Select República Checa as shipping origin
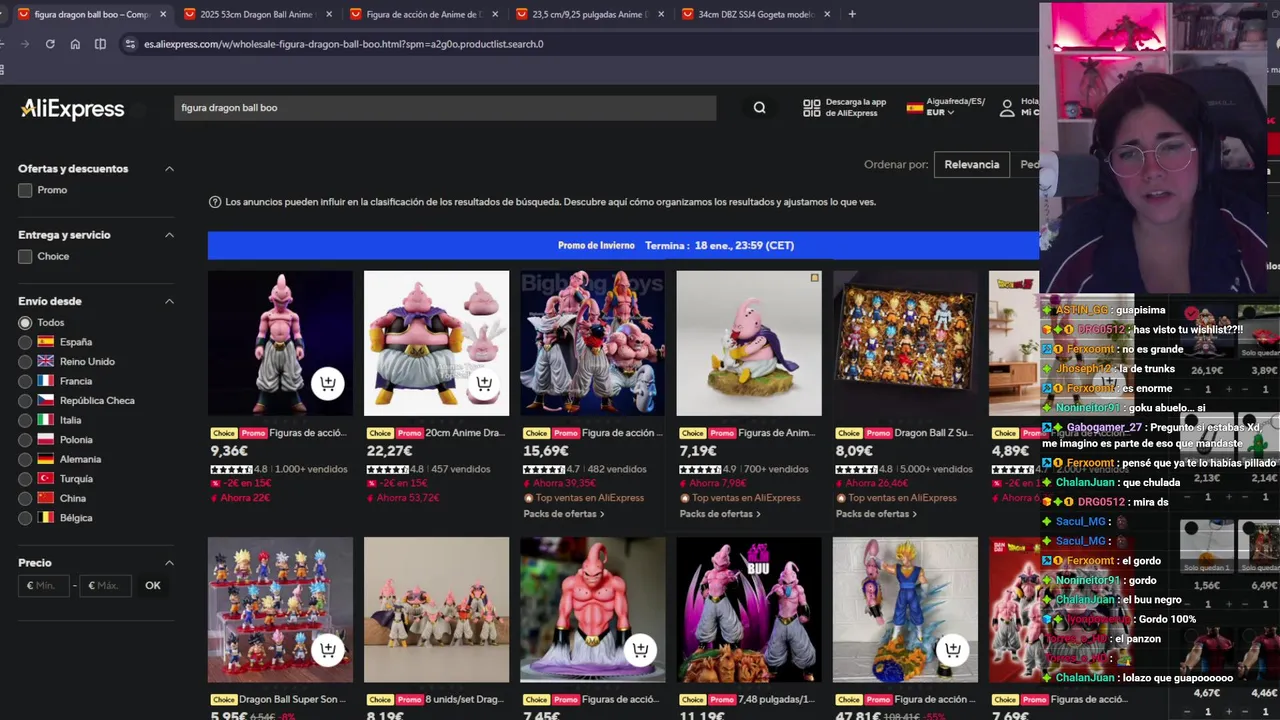 [25, 401]
